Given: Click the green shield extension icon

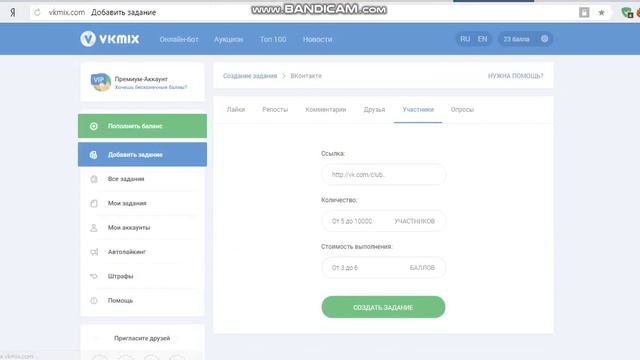Looking at the screenshot, I should 627,13.
